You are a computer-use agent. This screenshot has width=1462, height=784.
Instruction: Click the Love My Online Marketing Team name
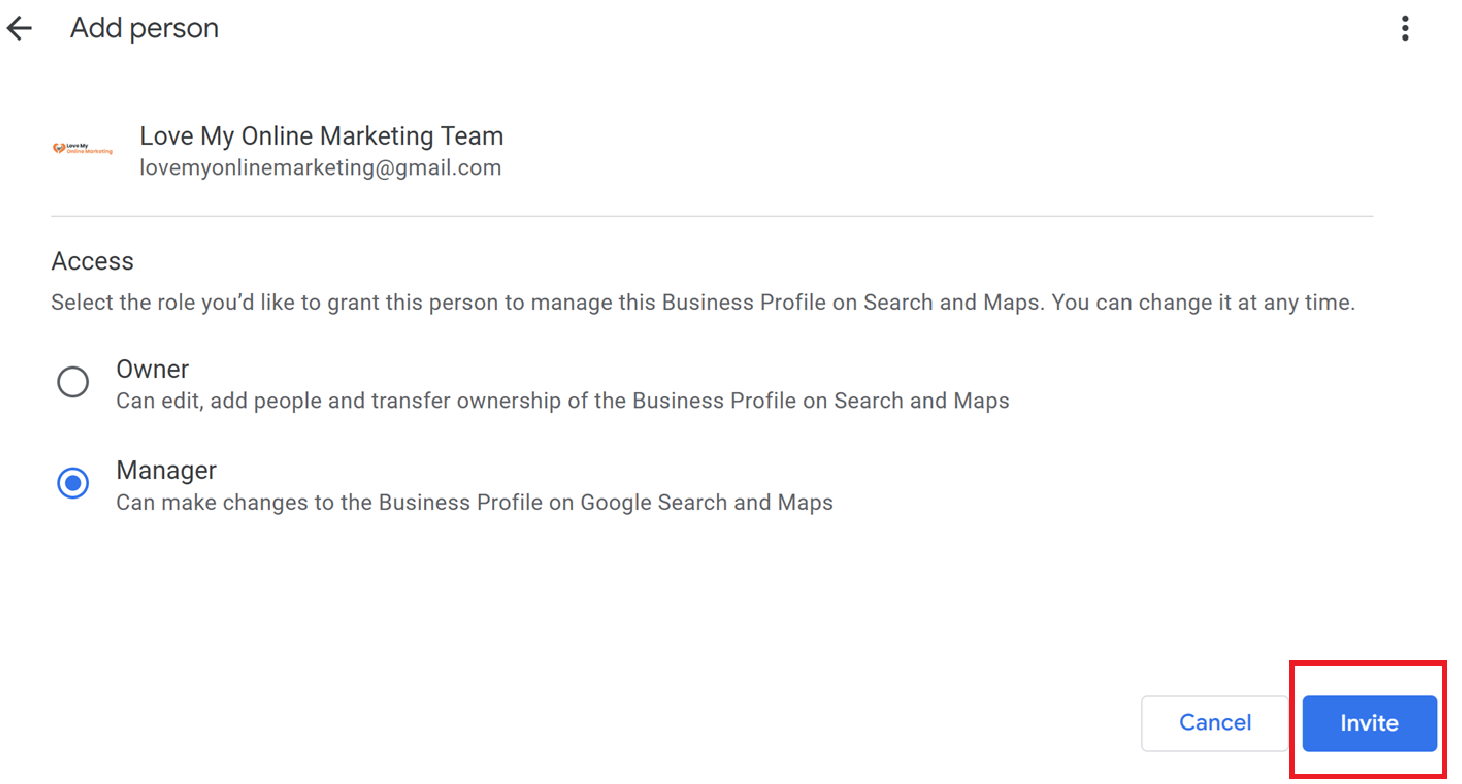tap(321, 136)
